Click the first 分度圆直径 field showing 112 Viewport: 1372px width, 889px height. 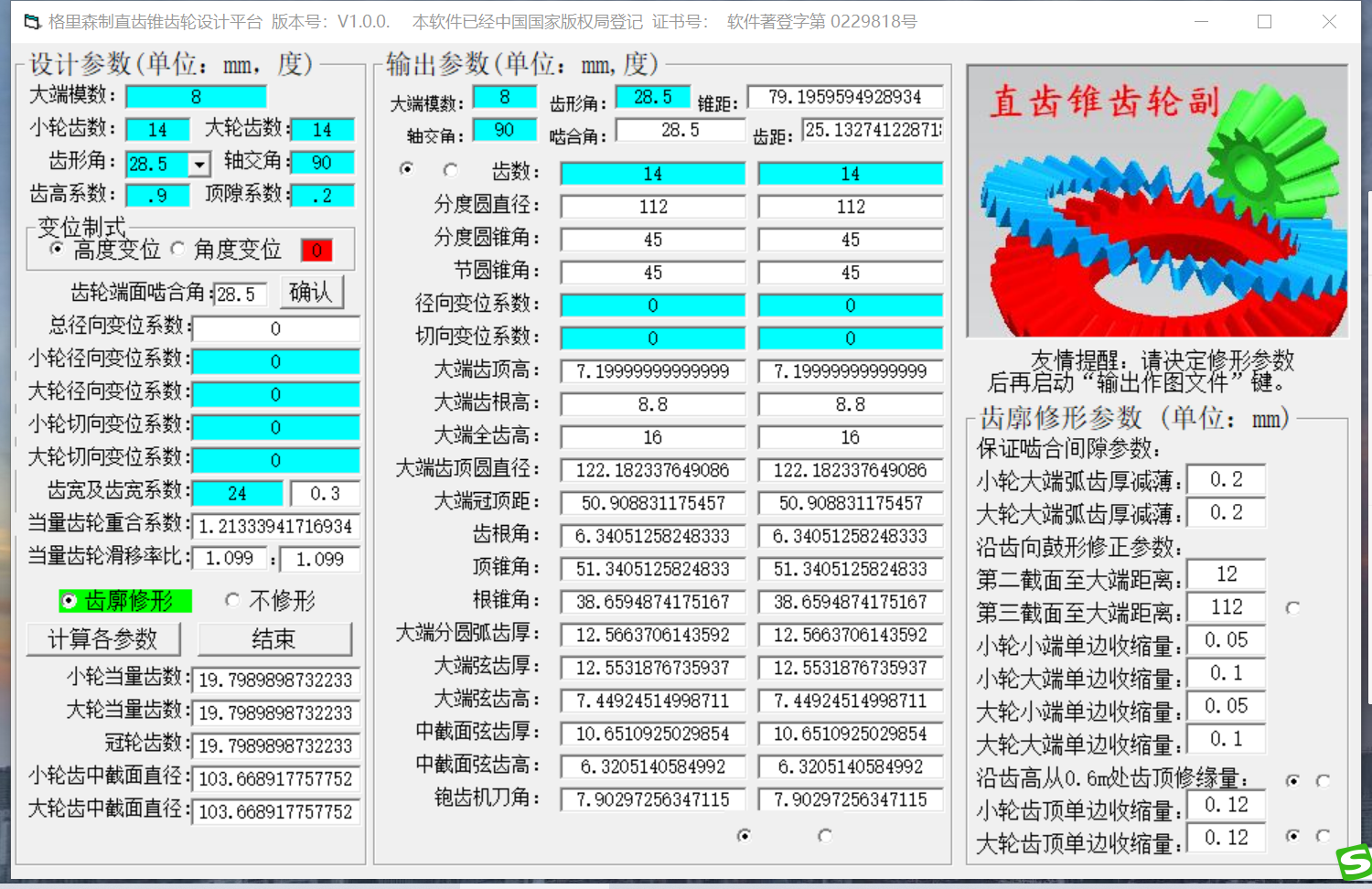click(653, 207)
